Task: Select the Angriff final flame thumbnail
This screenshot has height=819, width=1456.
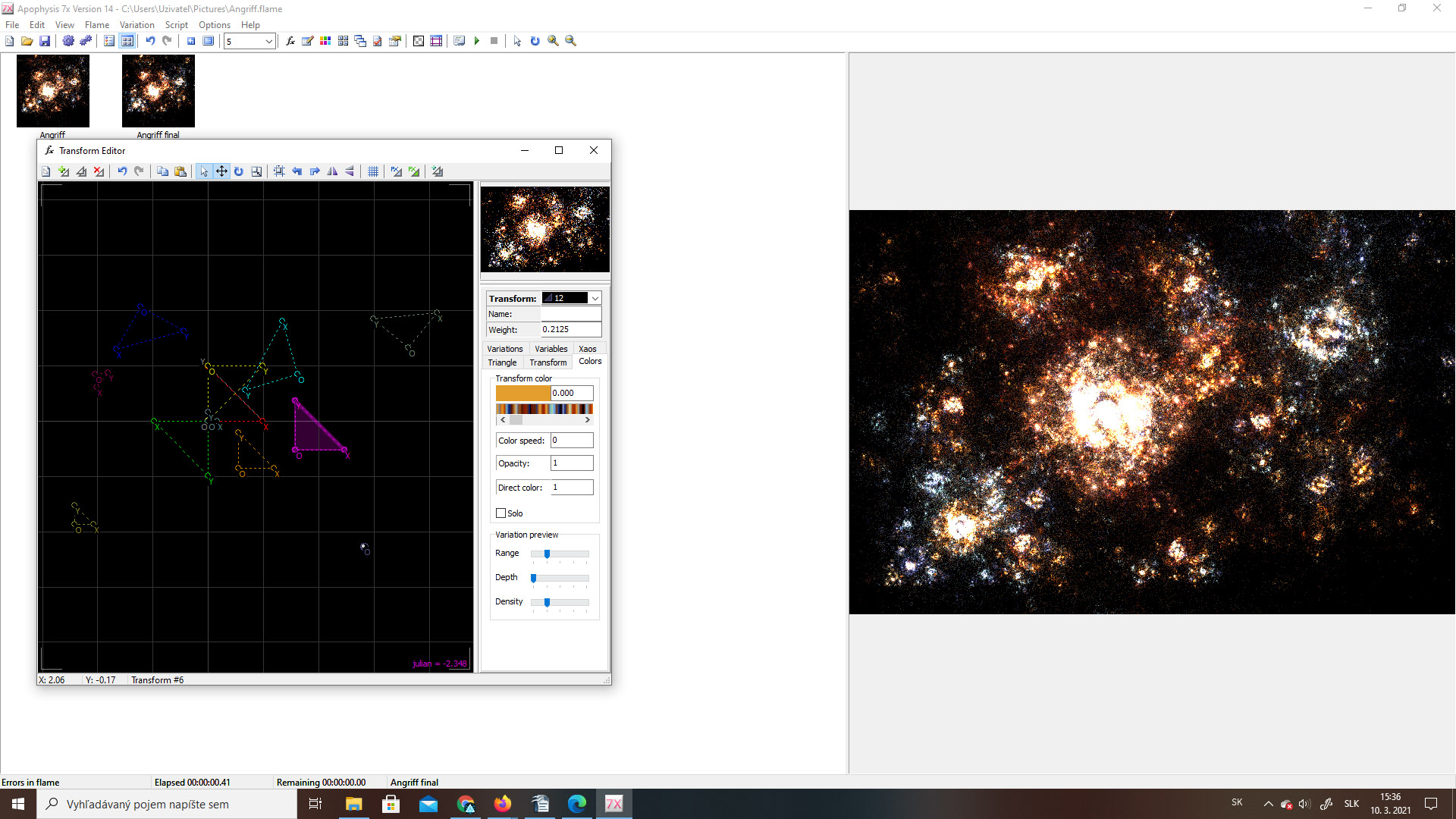Action: coord(158,91)
